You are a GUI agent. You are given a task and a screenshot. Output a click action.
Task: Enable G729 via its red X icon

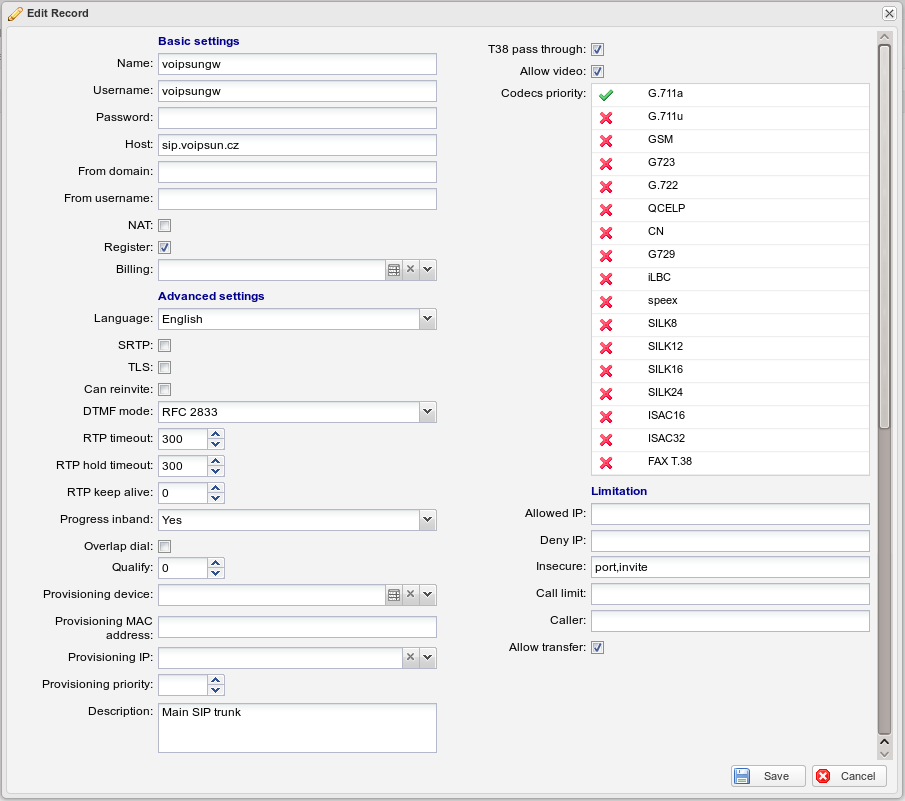[x=605, y=256]
